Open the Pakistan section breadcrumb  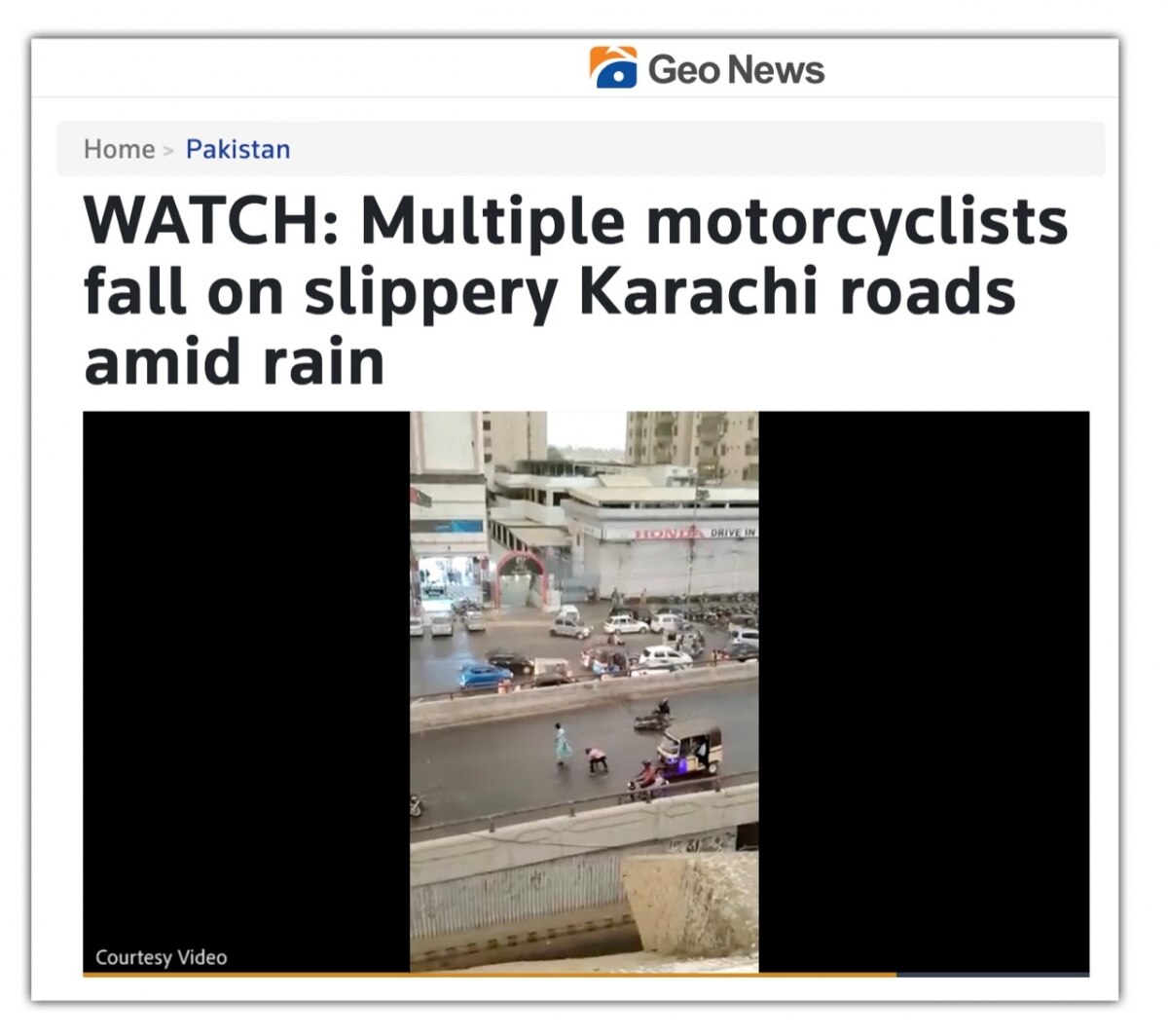pyautogui.click(x=237, y=149)
